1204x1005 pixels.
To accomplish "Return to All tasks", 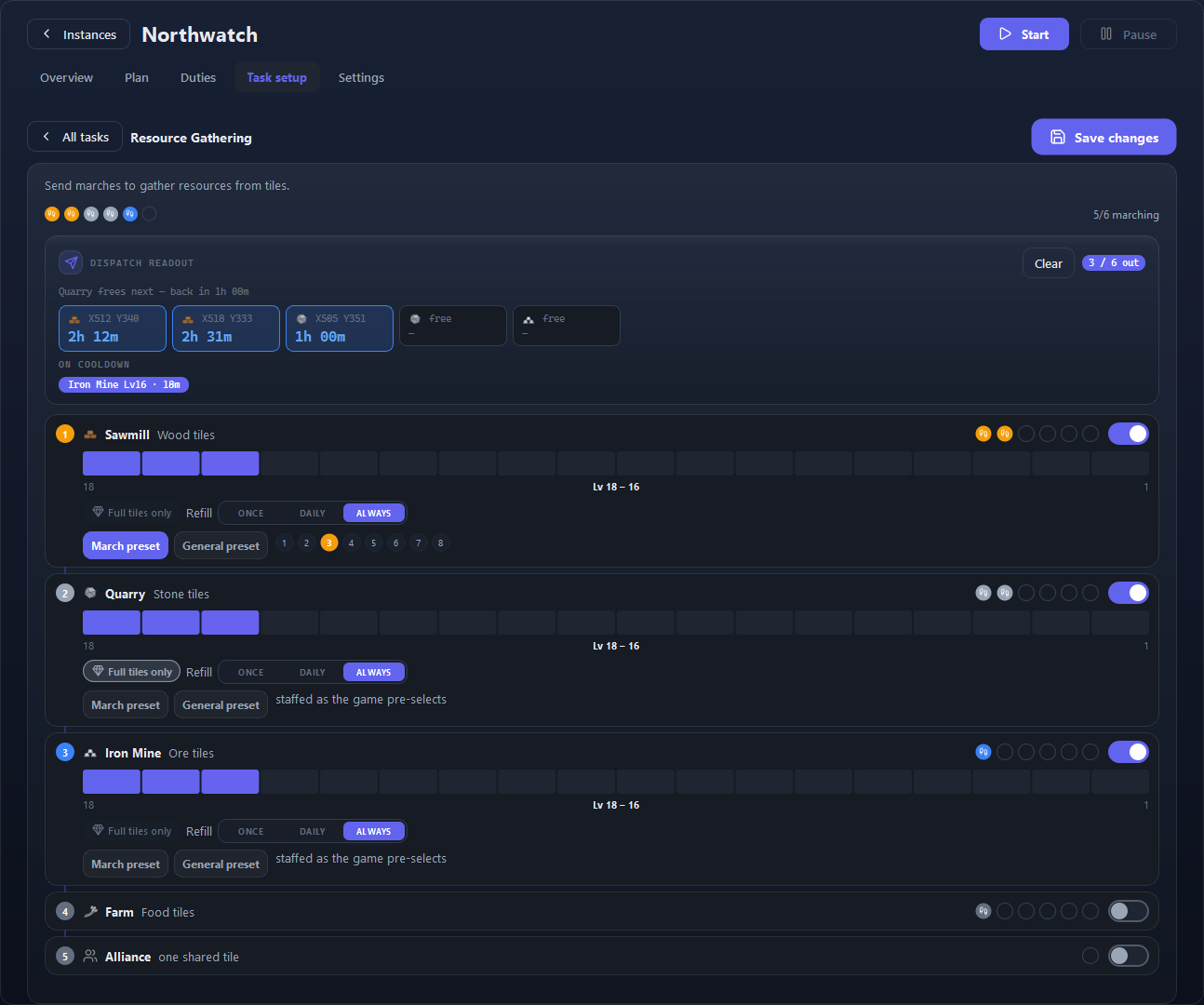I will 74,137.
